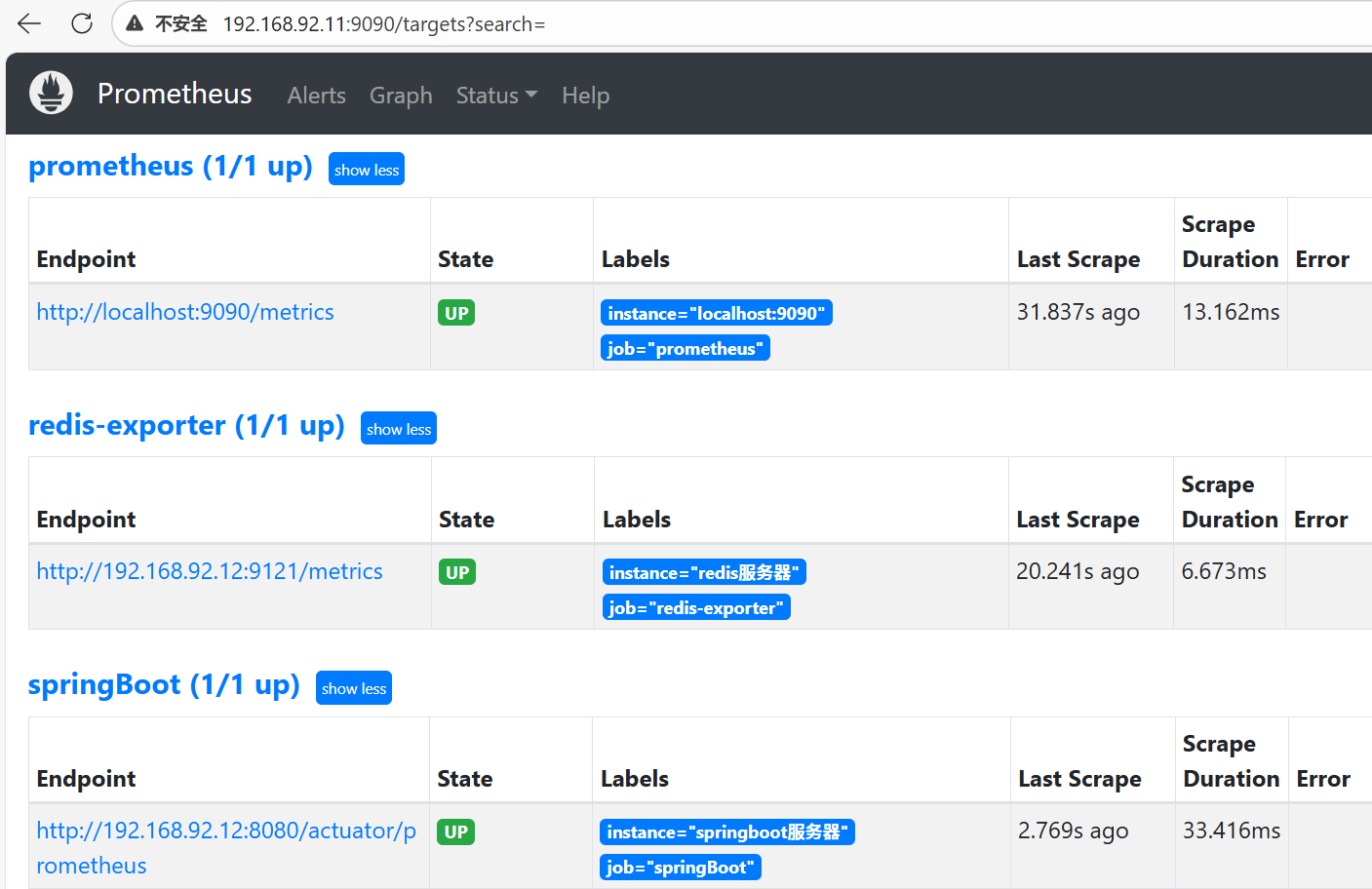This screenshot has height=889, width=1372.
Task: Click UP badge in redis-exporter row
Action: [457, 572]
